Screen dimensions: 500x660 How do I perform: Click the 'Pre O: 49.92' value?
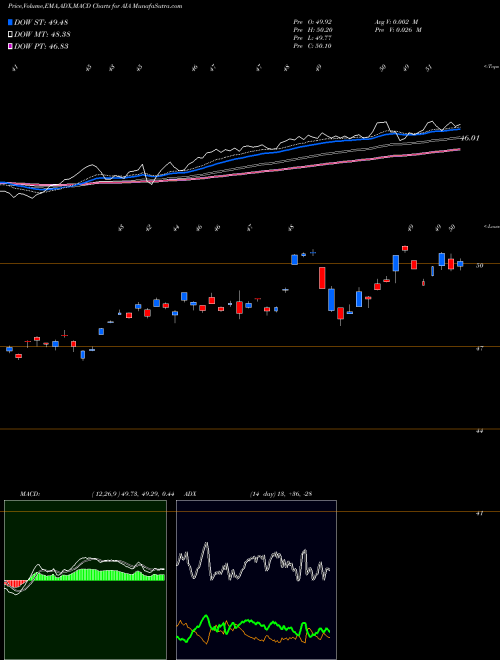point(313,22)
